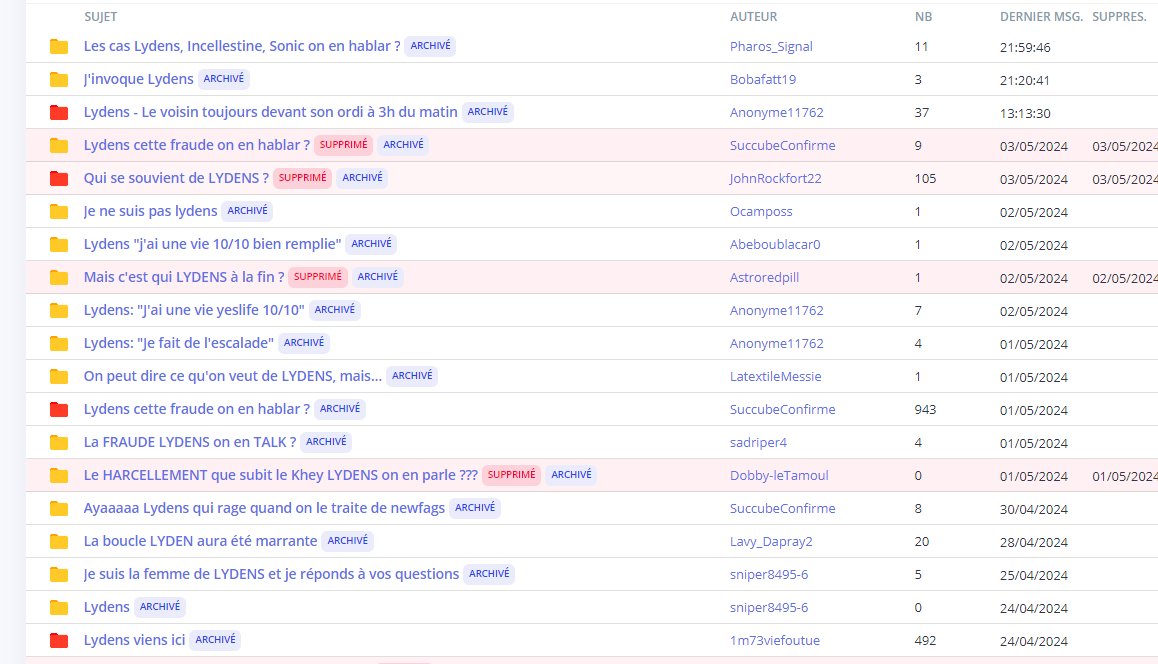Open topic 'La FRAUDE LYDENS on en TALK ?'

tap(190, 442)
